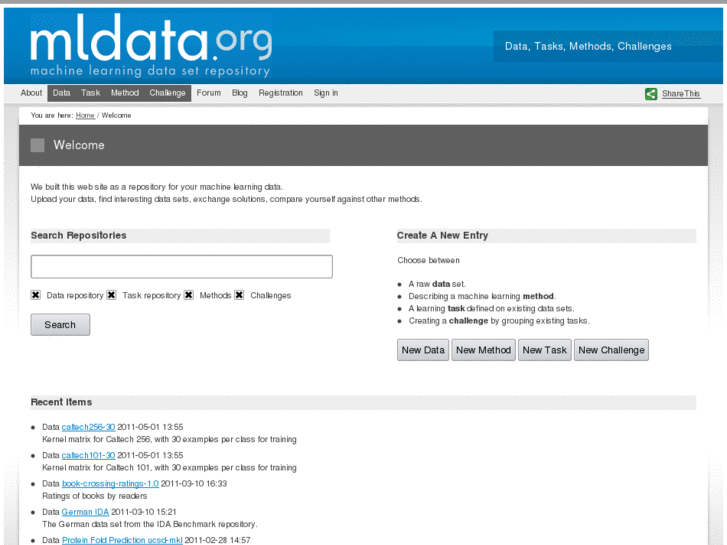Toggle the Data repository checkbox
This screenshot has height=545, width=727.
(x=36, y=295)
